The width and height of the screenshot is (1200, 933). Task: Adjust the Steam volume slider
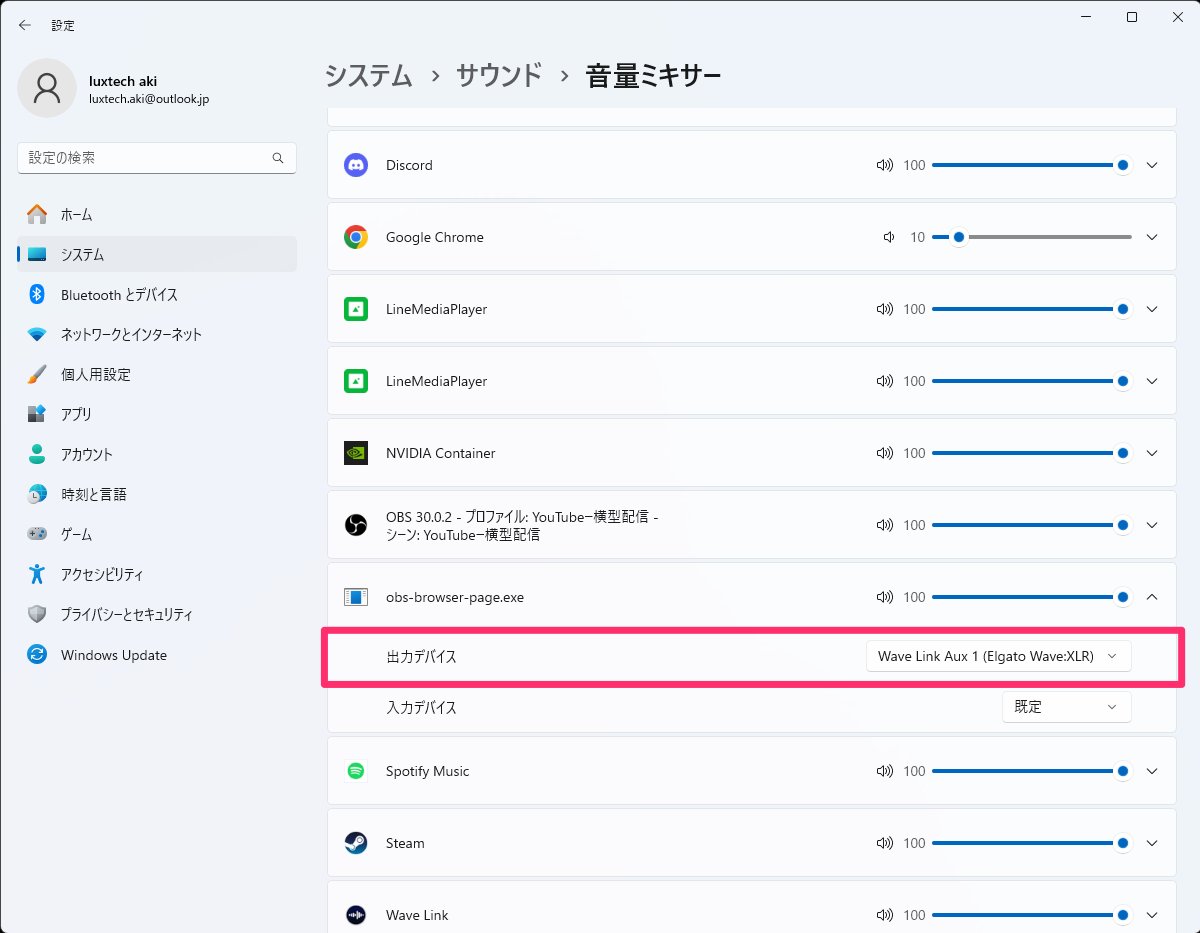tap(1032, 843)
